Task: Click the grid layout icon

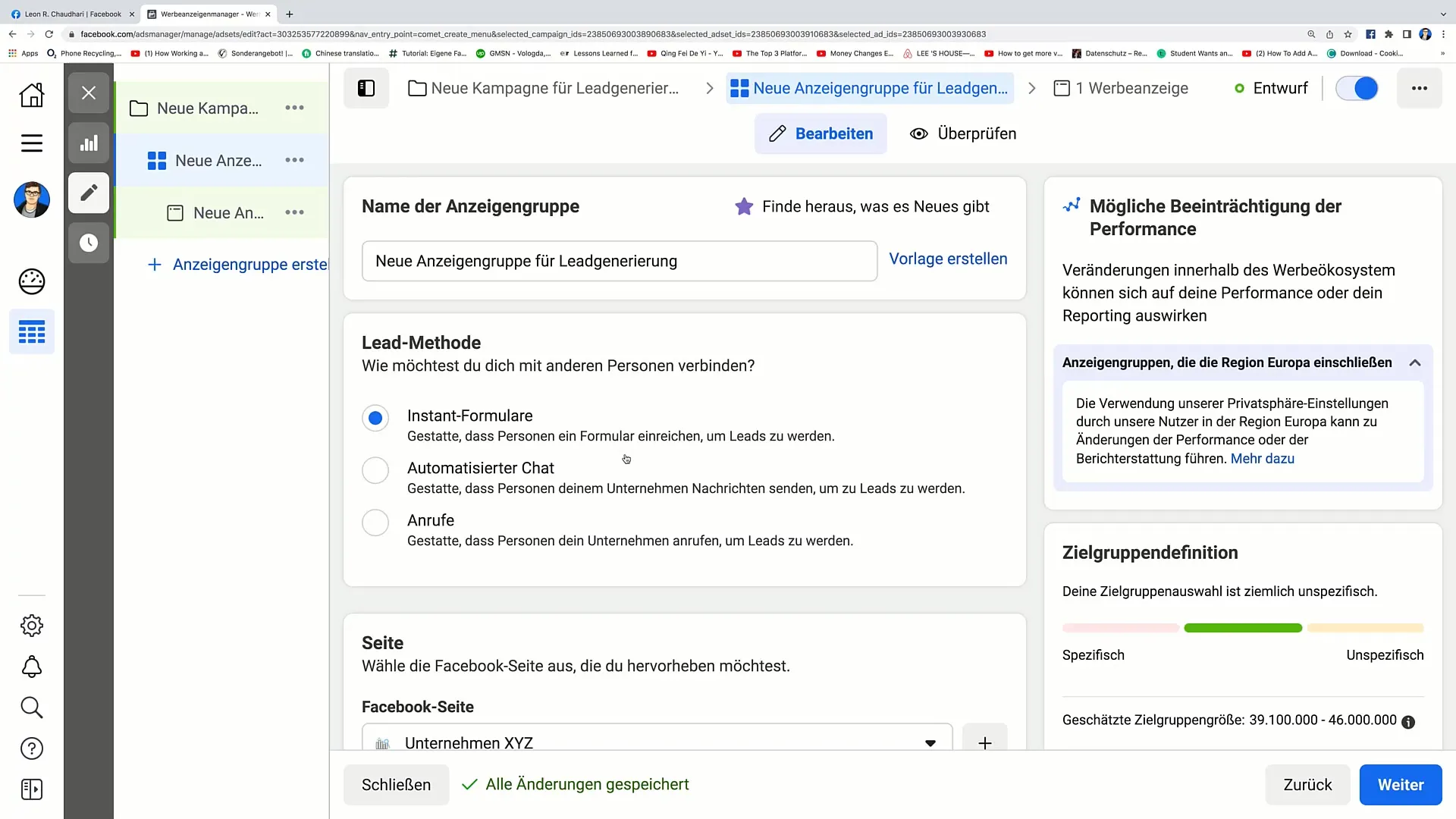Action: coord(32,332)
